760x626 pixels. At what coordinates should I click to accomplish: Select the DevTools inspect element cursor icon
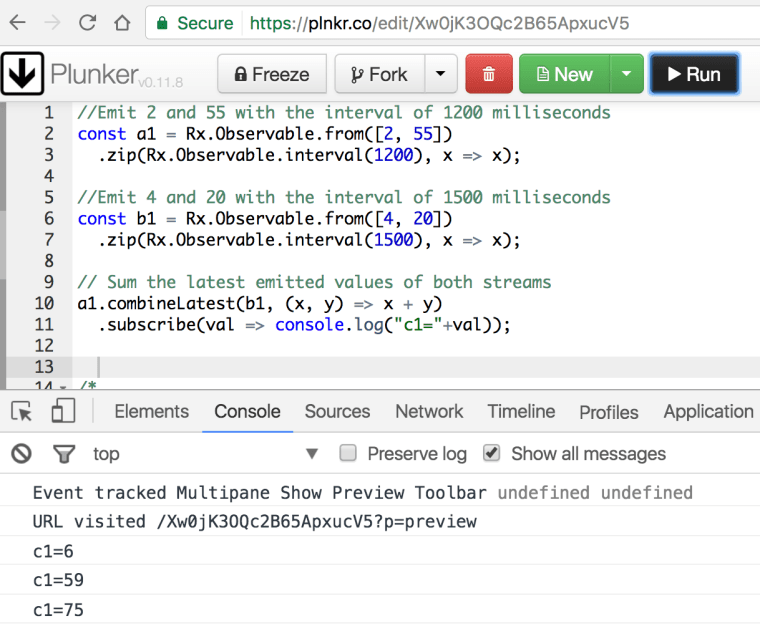22,412
